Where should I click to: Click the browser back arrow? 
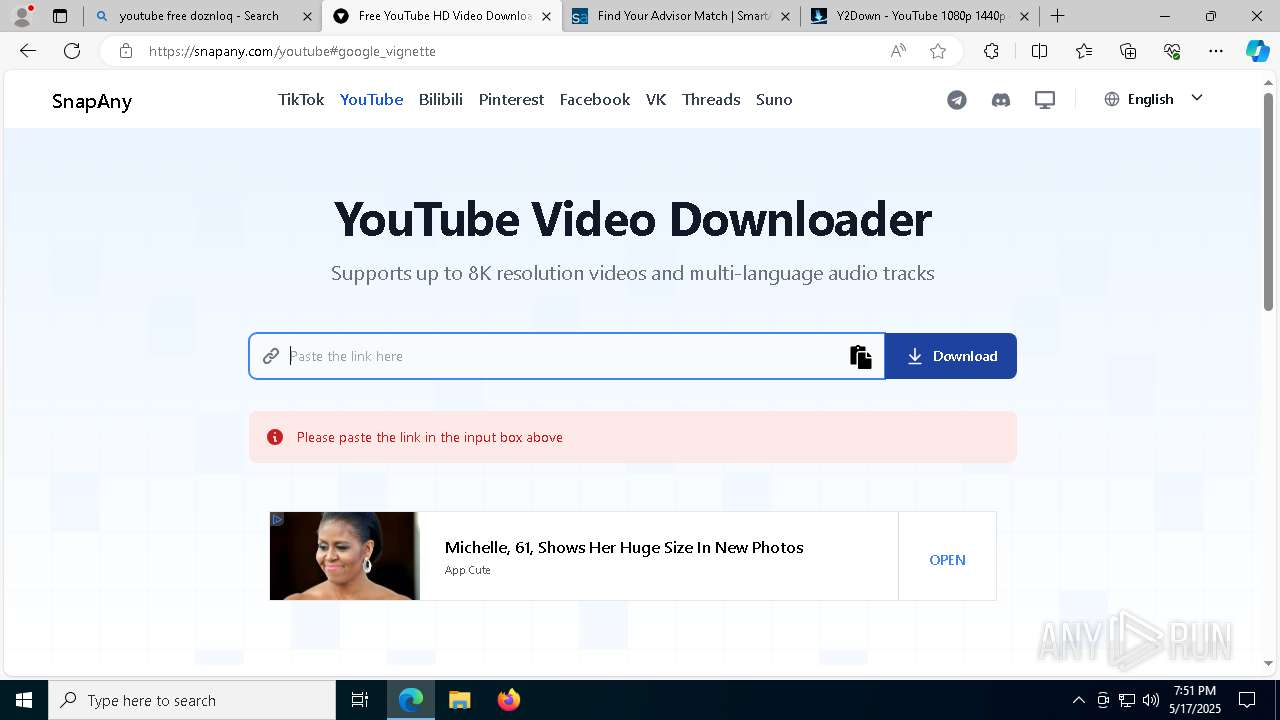[x=28, y=51]
